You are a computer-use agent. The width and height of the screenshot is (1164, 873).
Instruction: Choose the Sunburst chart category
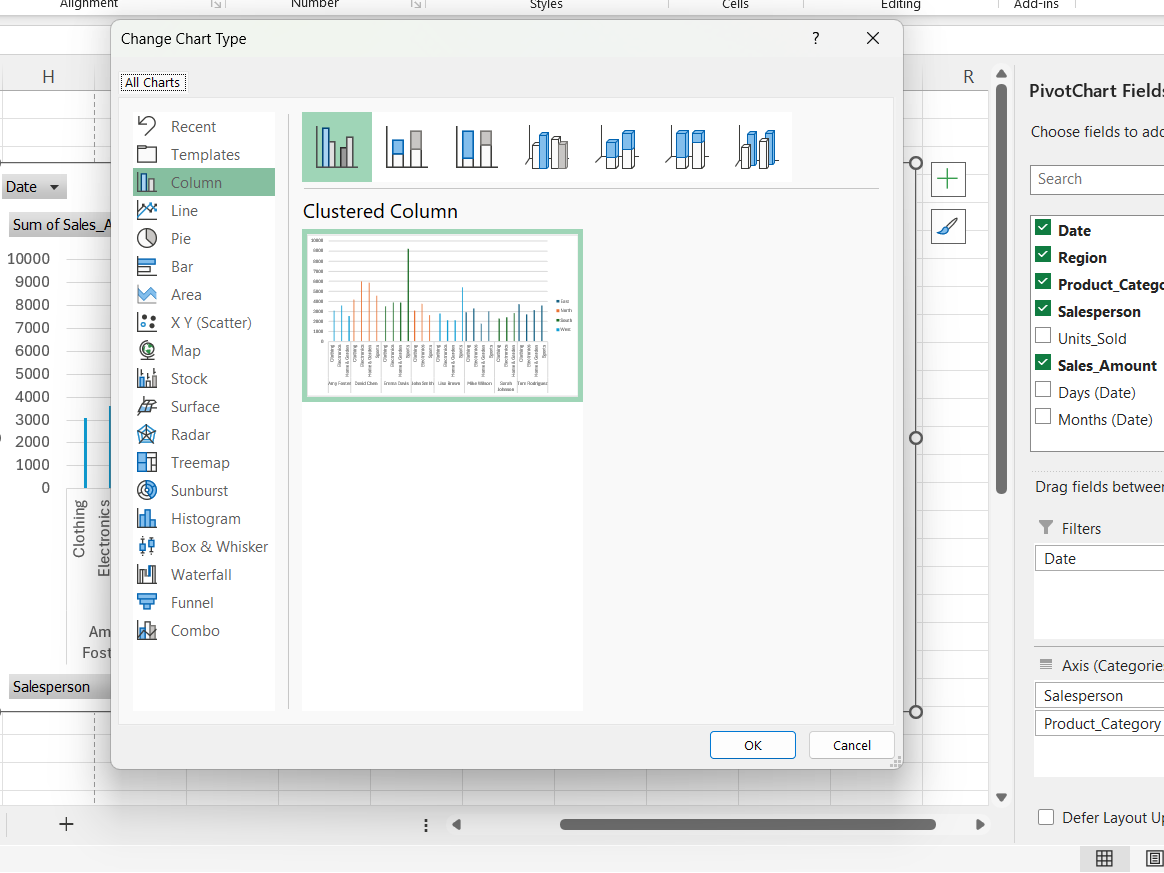[x=203, y=491]
